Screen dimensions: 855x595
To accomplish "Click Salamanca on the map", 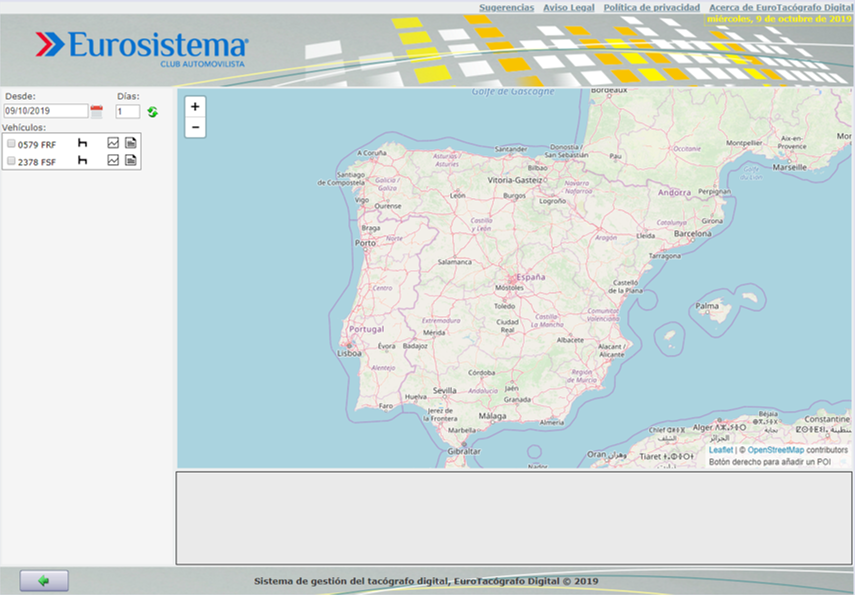I will point(455,262).
